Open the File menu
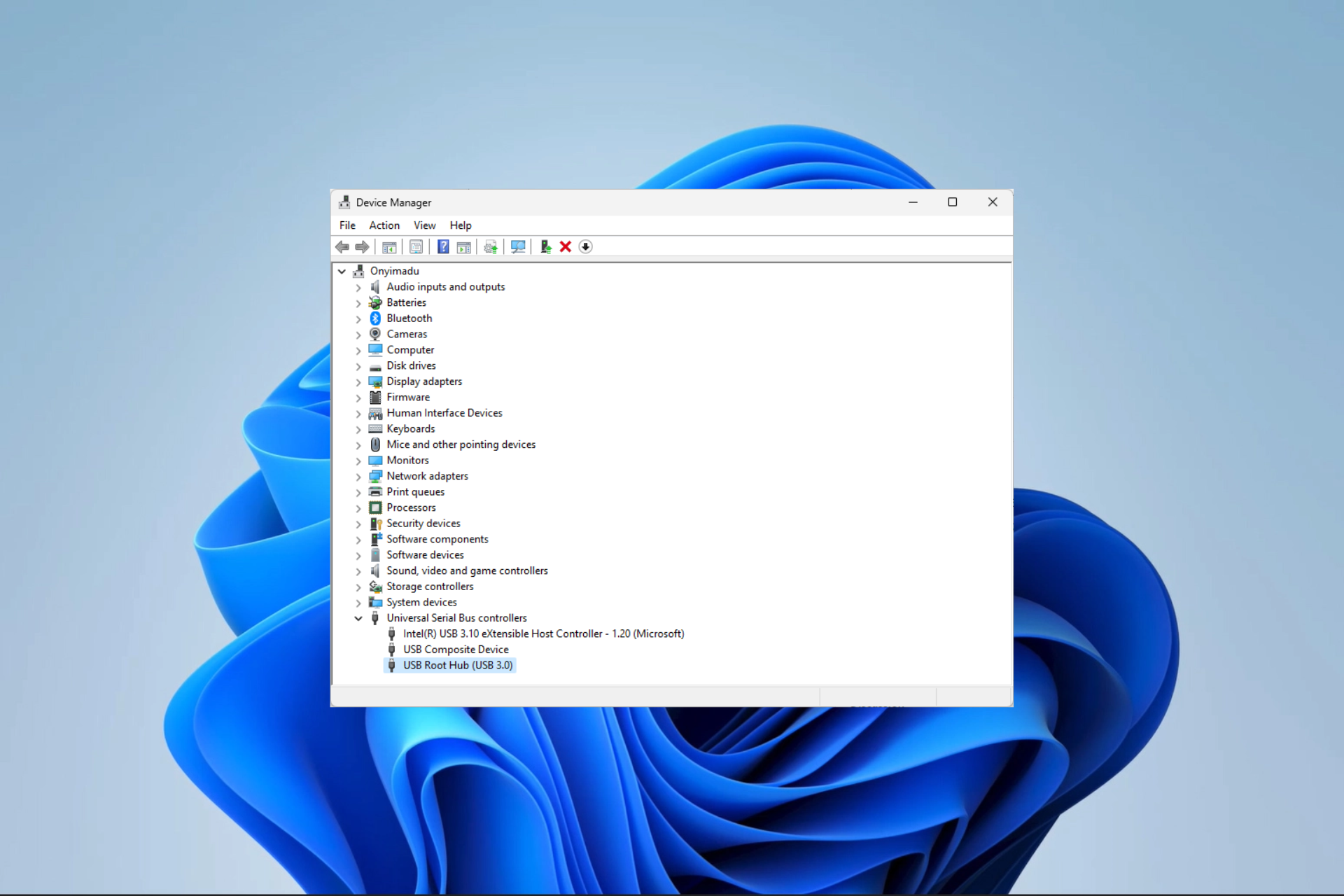The width and height of the screenshot is (1344, 896). 347,225
